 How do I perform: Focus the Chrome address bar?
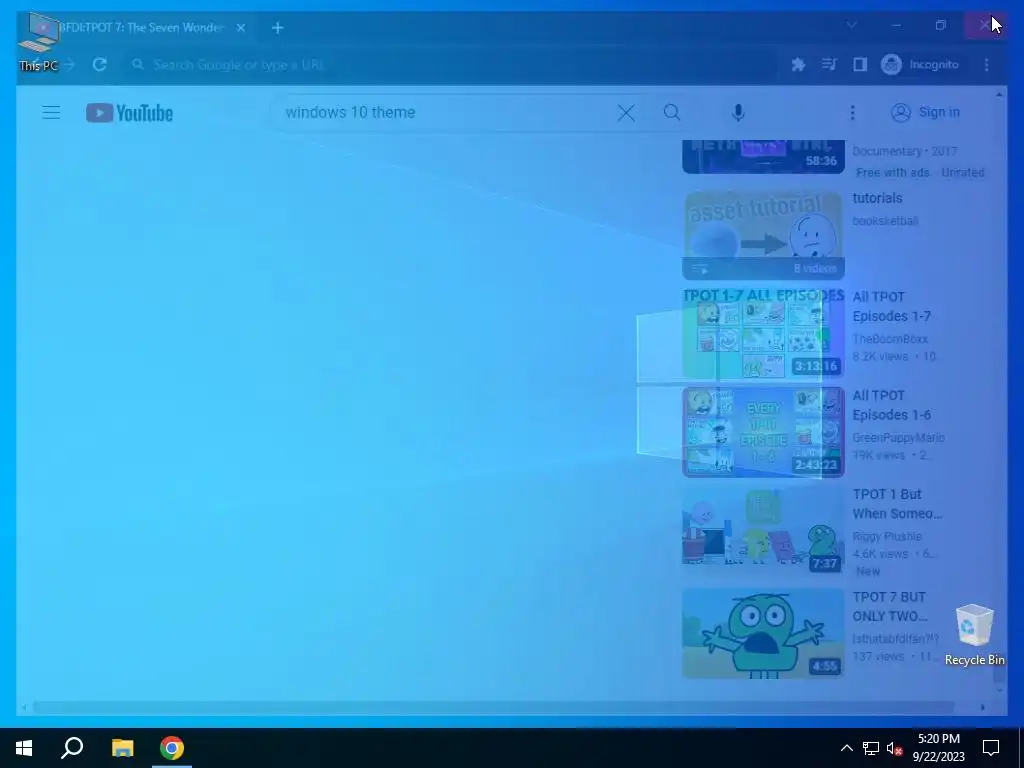tap(451, 65)
